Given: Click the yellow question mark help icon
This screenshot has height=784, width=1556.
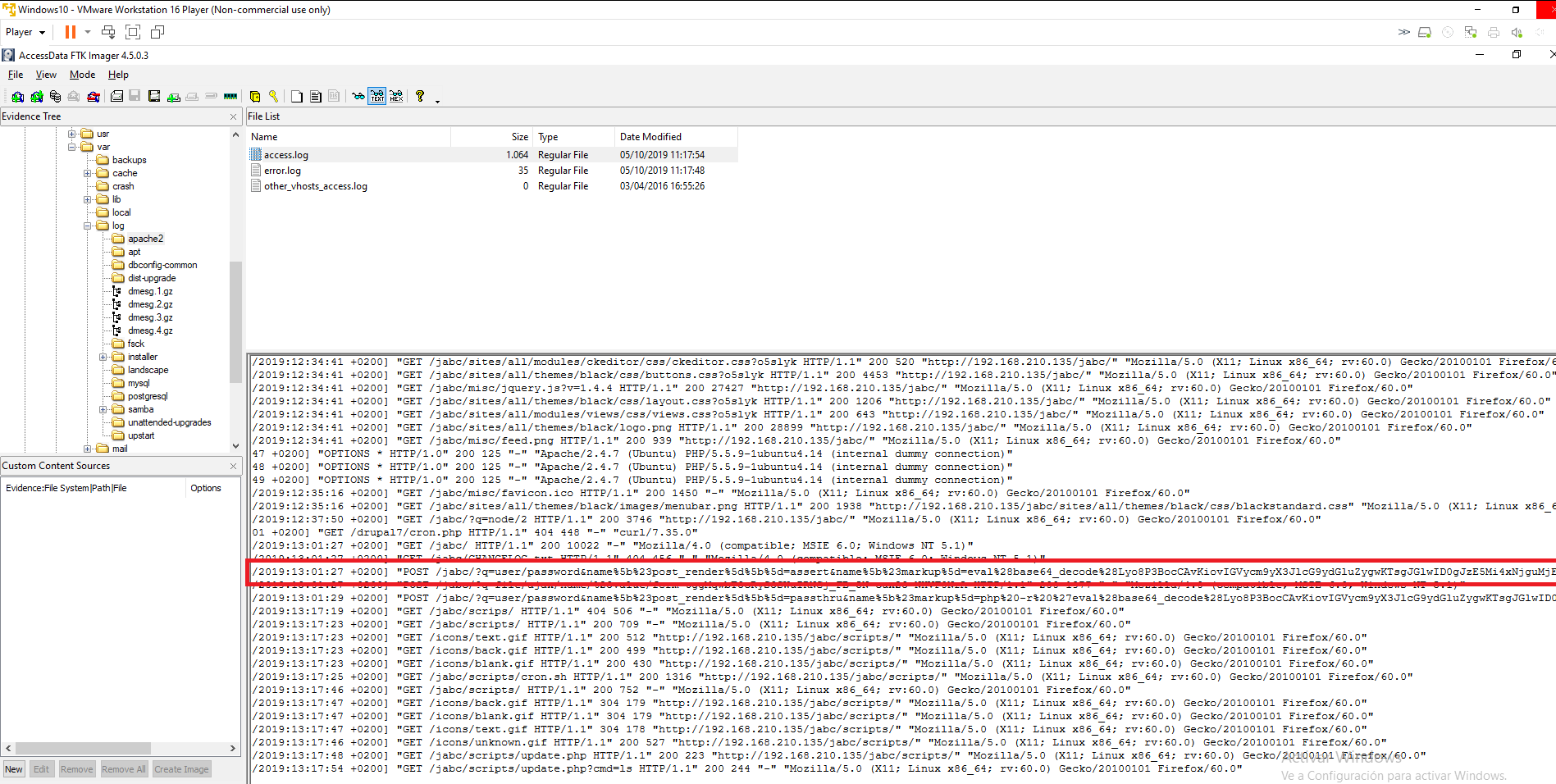Looking at the screenshot, I should [x=420, y=97].
